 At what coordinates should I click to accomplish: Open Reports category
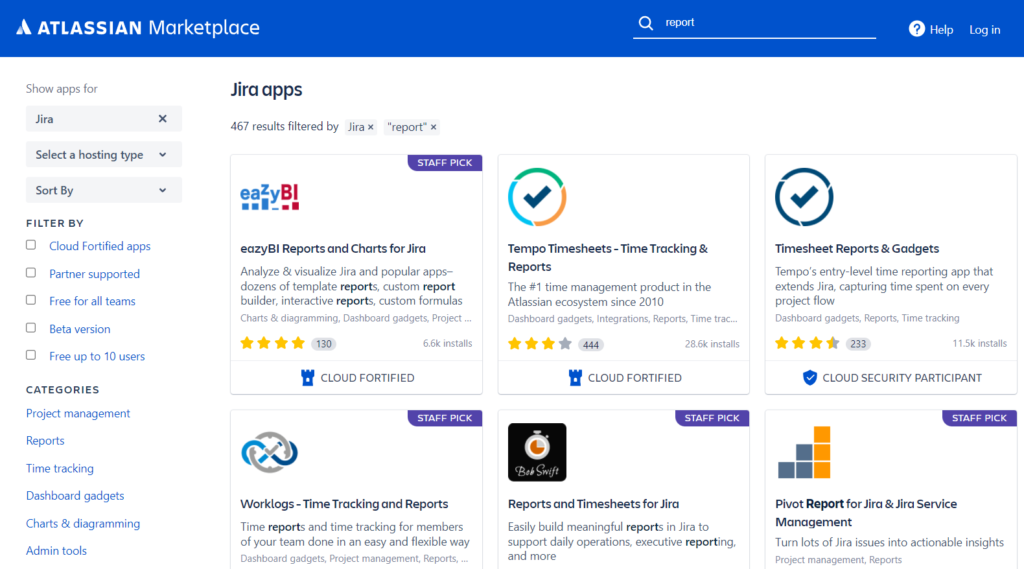[x=45, y=441]
